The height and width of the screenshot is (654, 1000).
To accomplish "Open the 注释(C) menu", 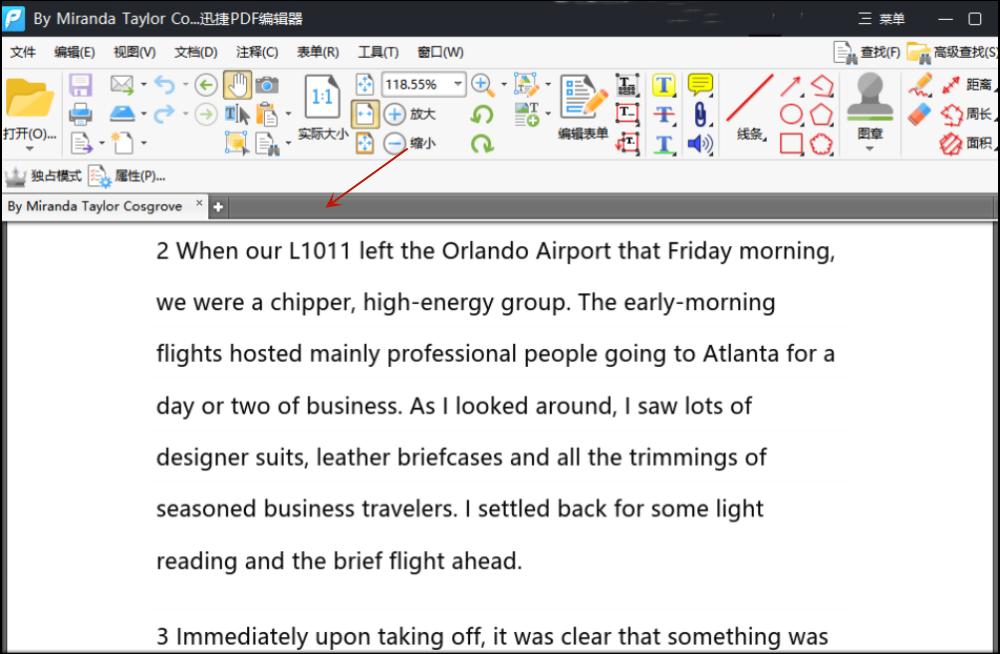I will click(257, 52).
